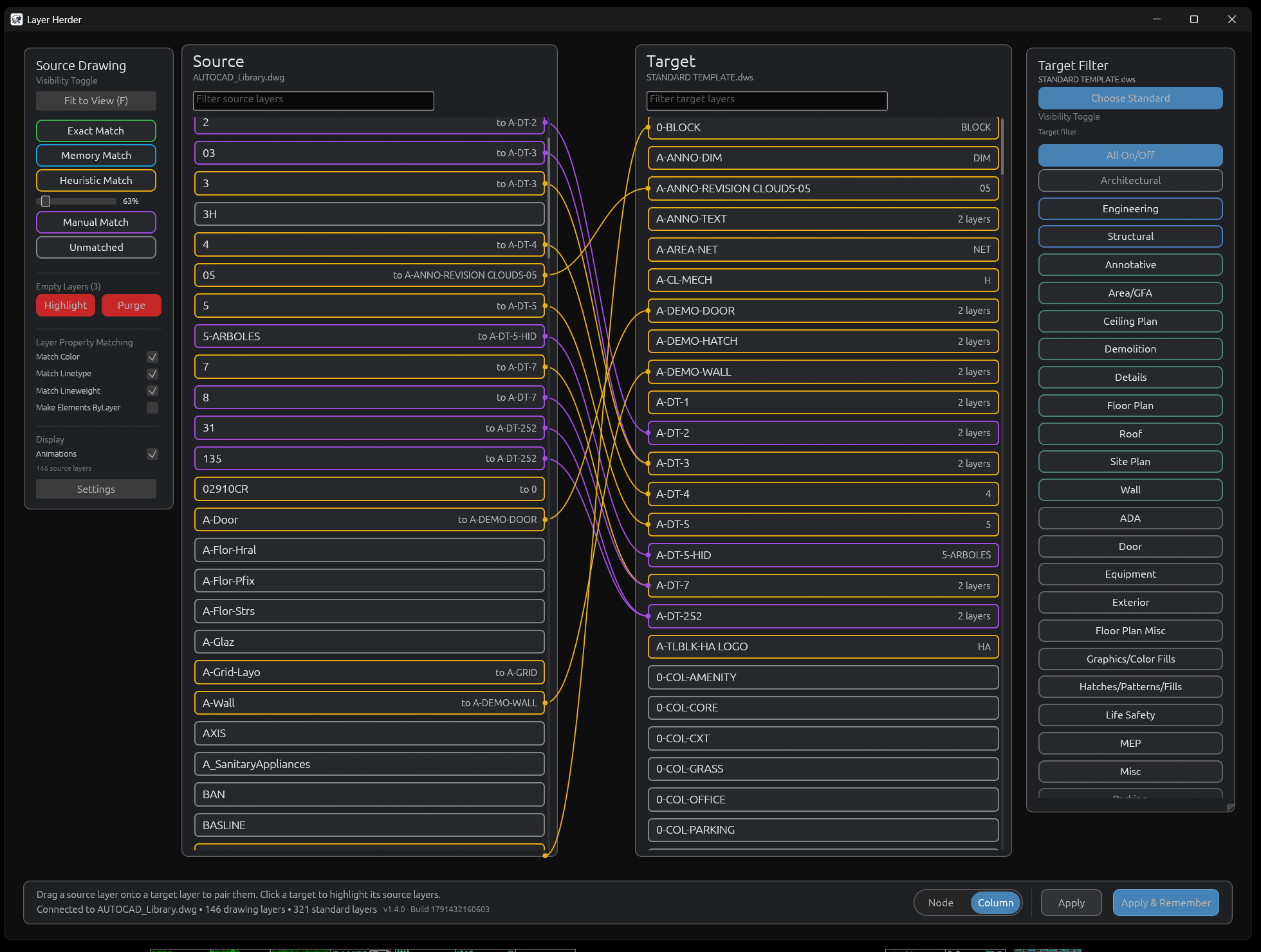Toggle Manual Match visibility
This screenshot has height=952, width=1261.
tap(96, 222)
